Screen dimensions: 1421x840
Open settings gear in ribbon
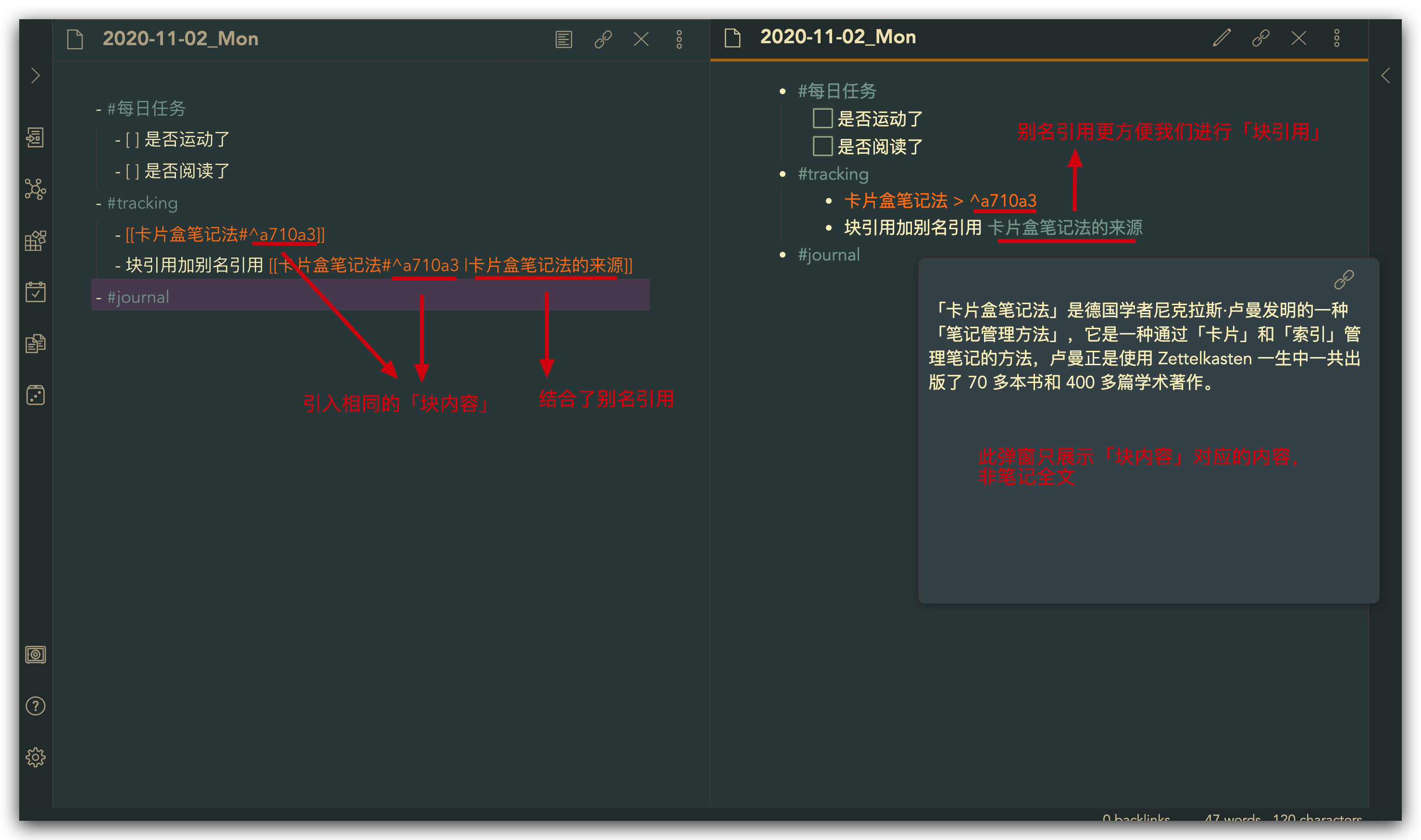click(x=35, y=757)
